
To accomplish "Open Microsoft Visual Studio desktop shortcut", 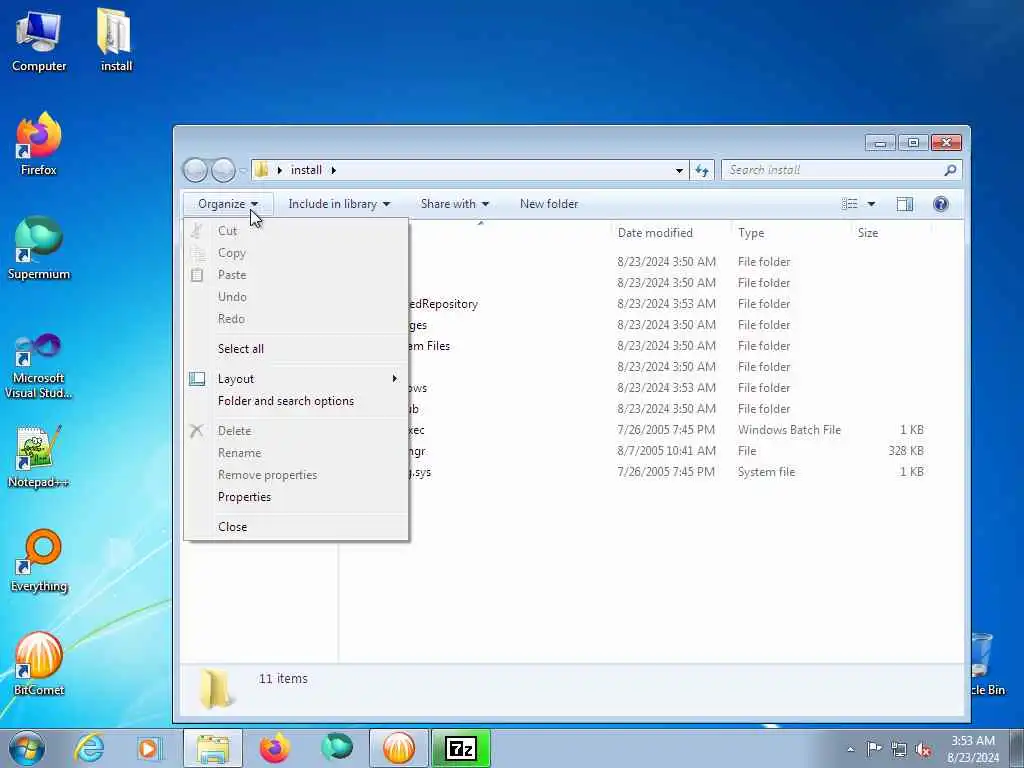I will tap(39, 366).
